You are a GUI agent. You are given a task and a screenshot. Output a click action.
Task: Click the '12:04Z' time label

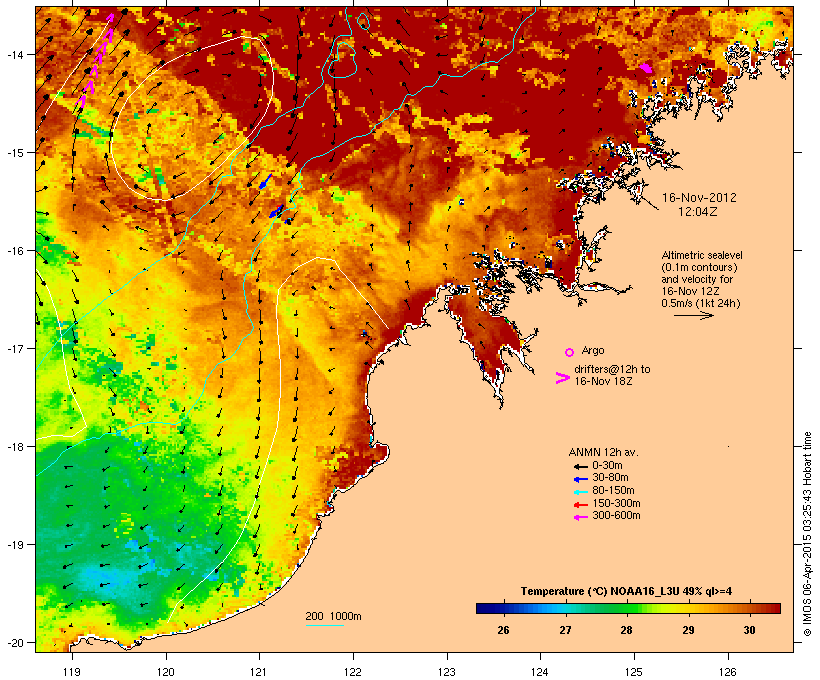point(698,212)
